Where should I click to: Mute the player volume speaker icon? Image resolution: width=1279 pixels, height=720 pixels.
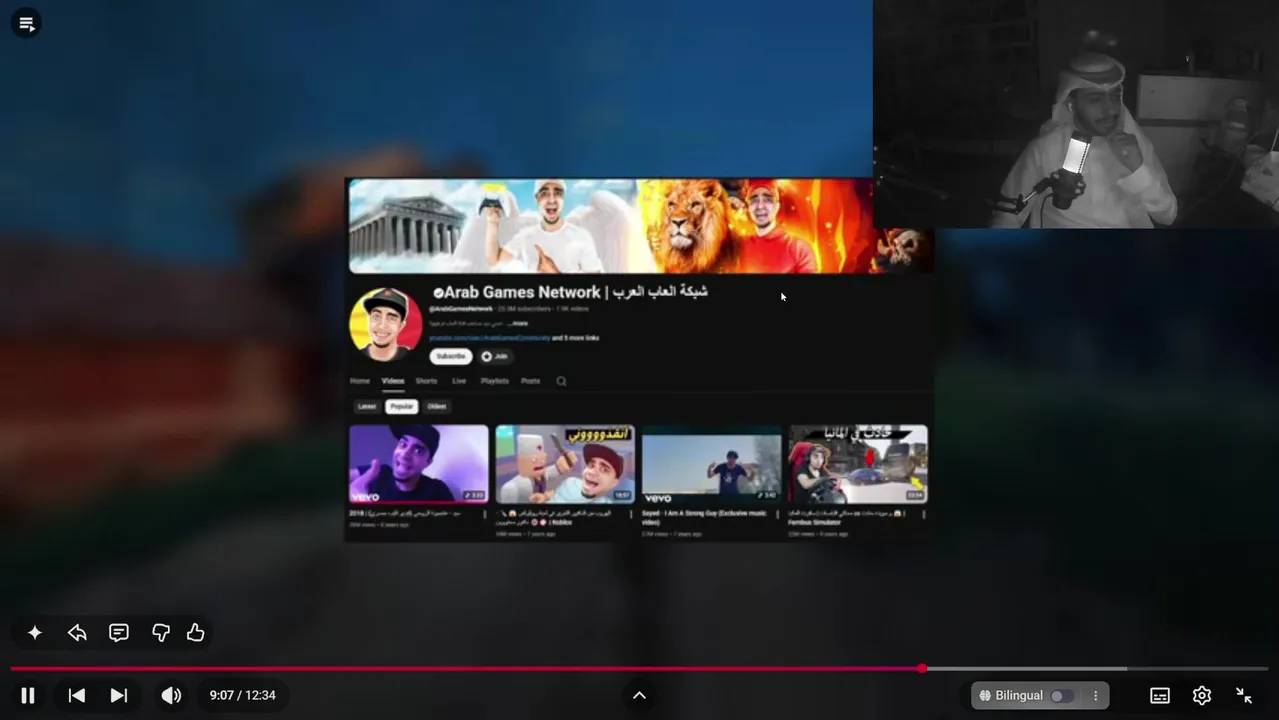(x=171, y=695)
